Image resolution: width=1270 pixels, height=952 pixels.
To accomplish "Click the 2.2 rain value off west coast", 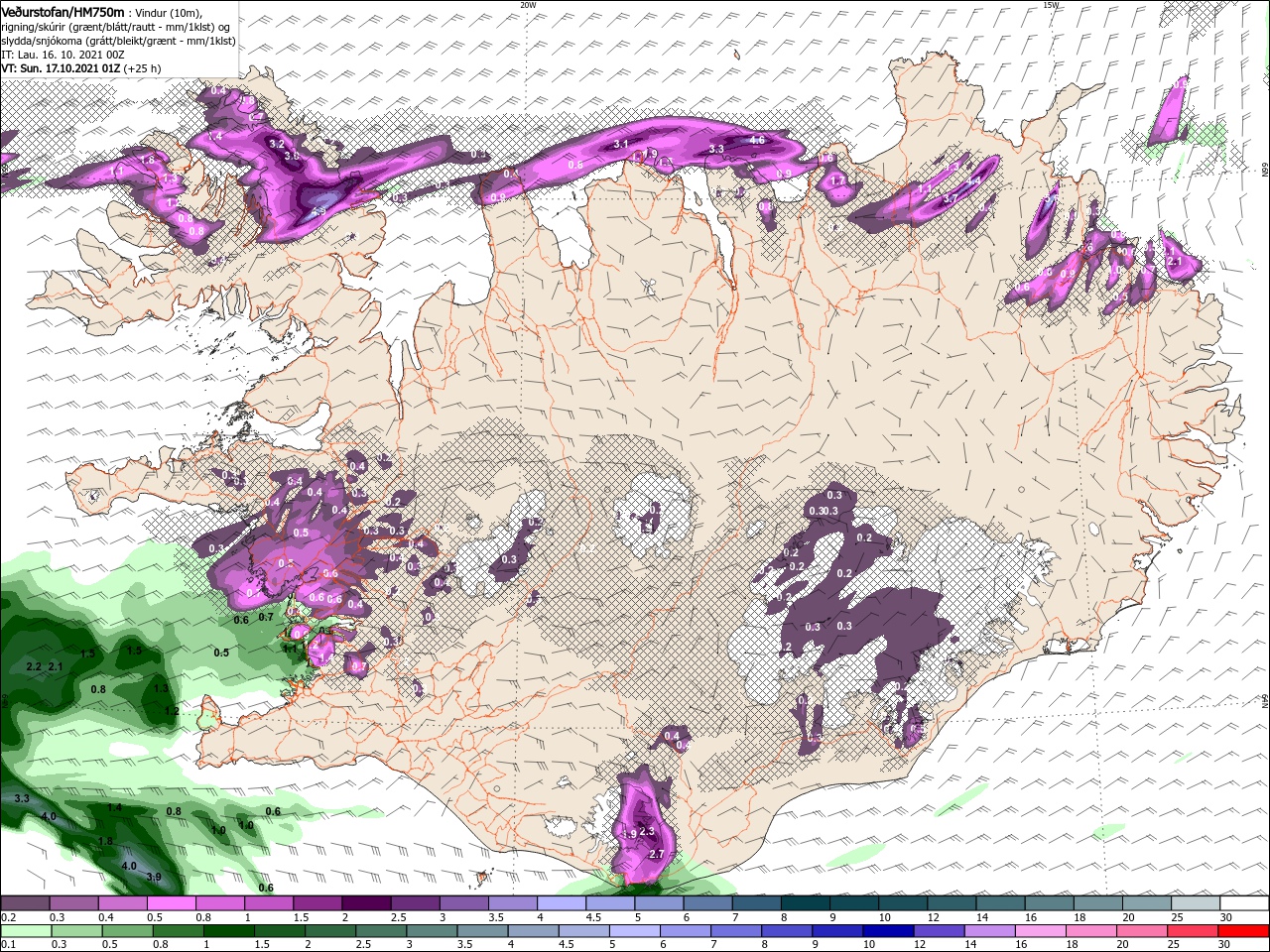I will [34, 666].
